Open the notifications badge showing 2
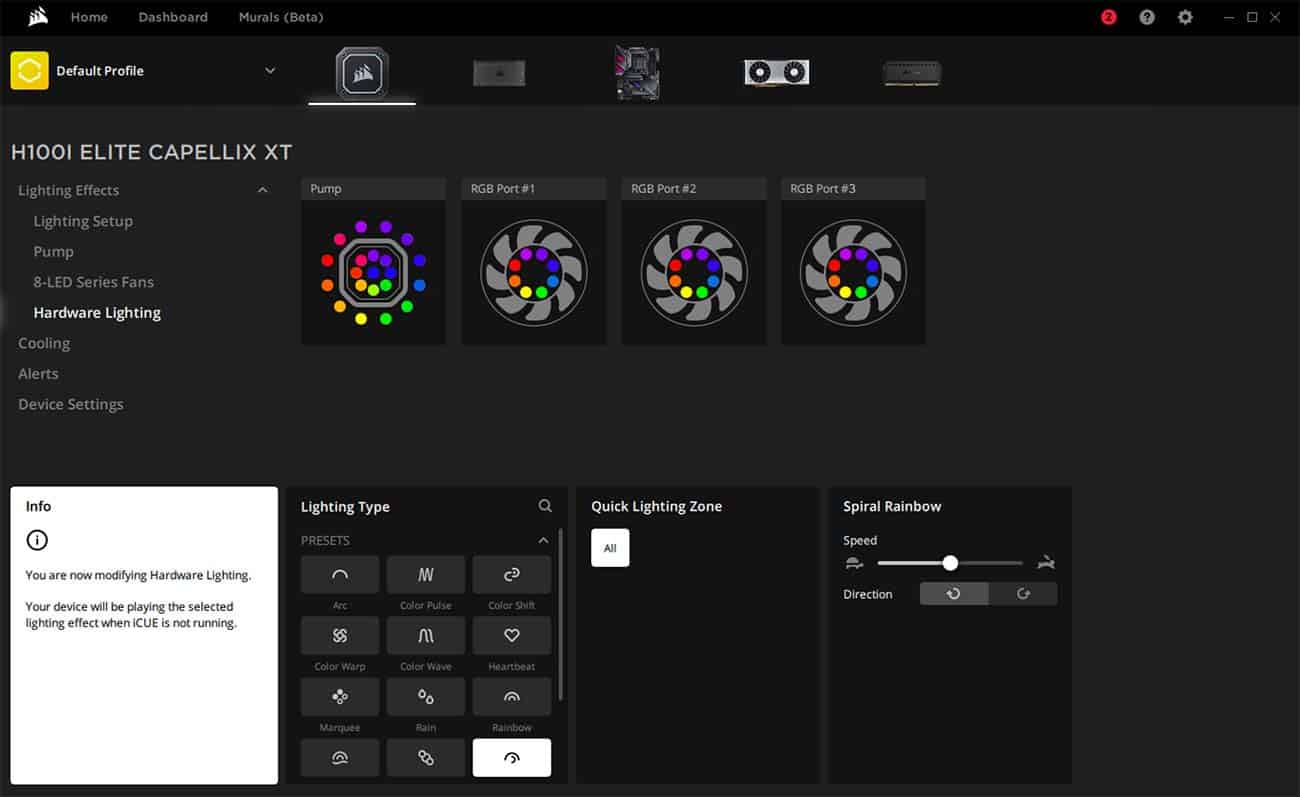This screenshot has height=797, width=1300. [1108, 17]
